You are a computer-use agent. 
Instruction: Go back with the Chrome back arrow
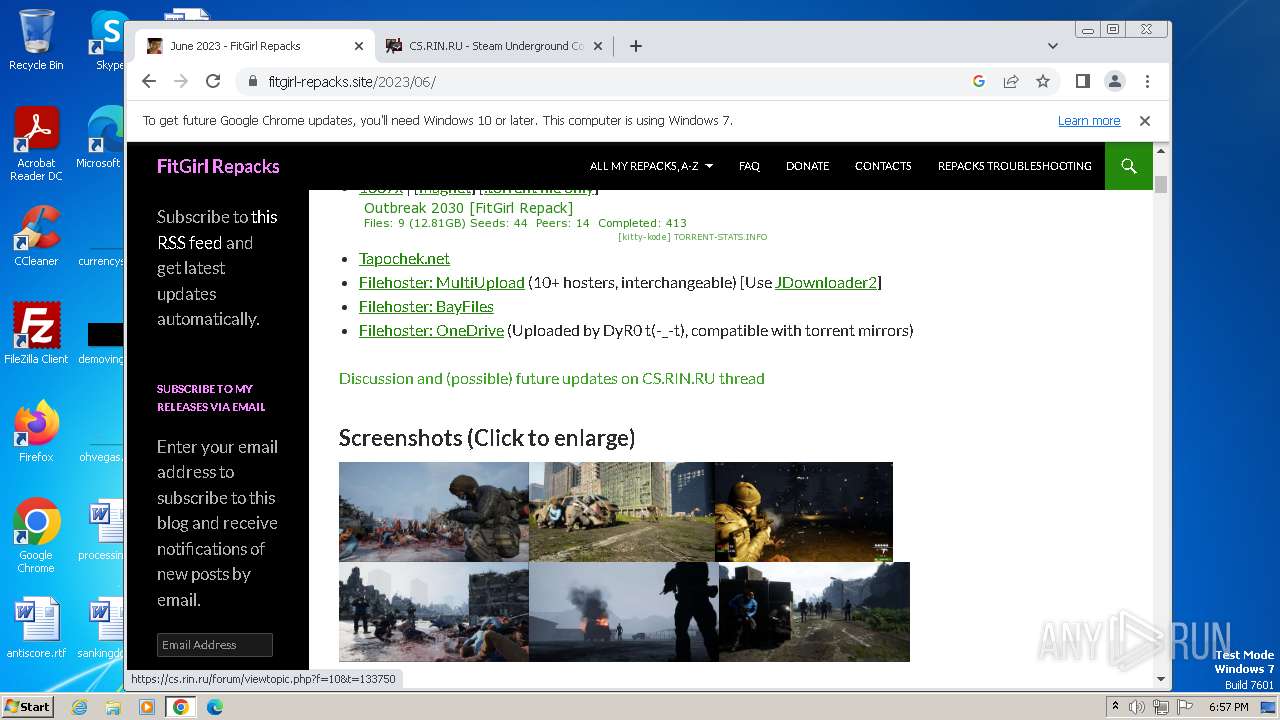coord(149,81)
